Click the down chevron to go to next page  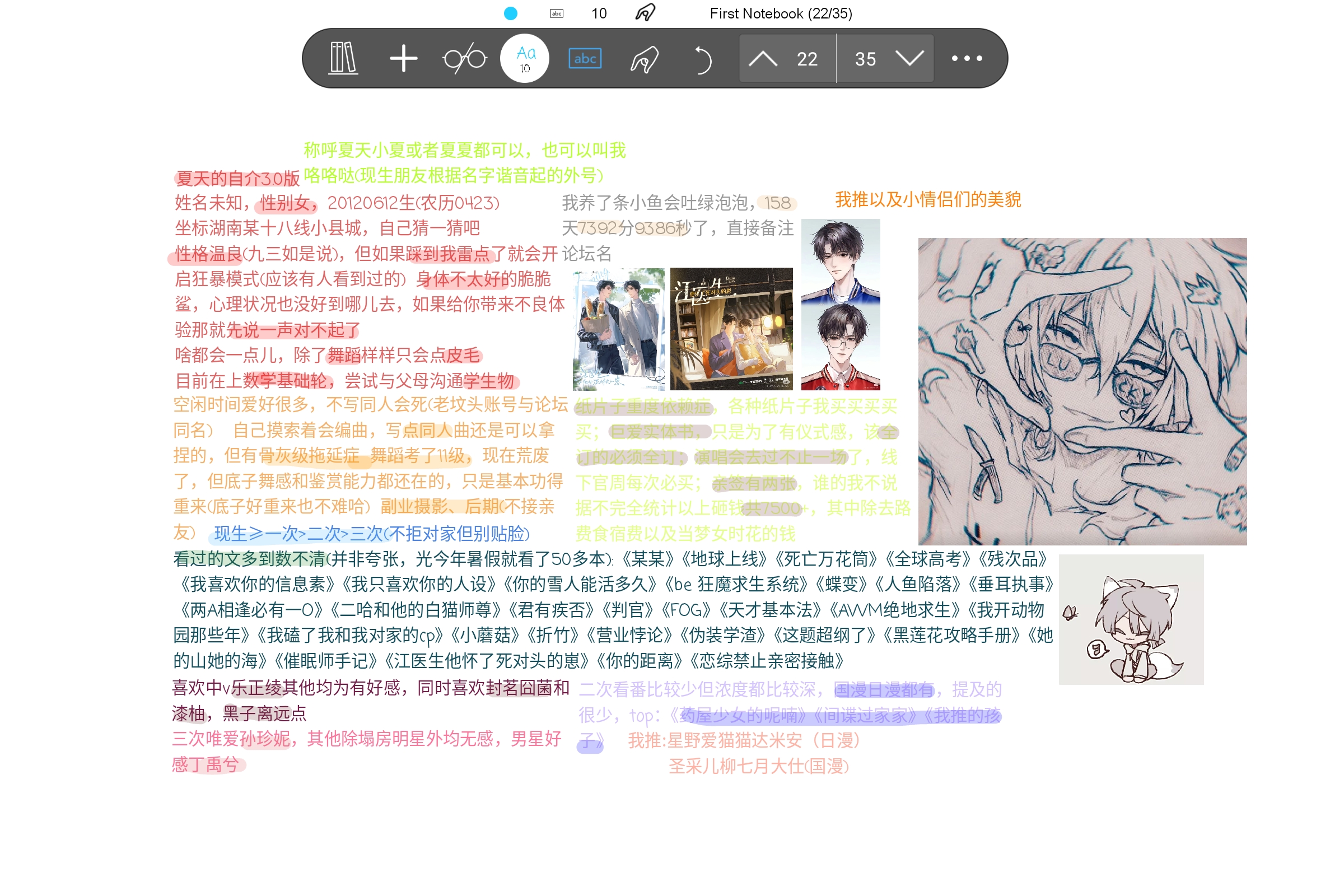[909, 58]
